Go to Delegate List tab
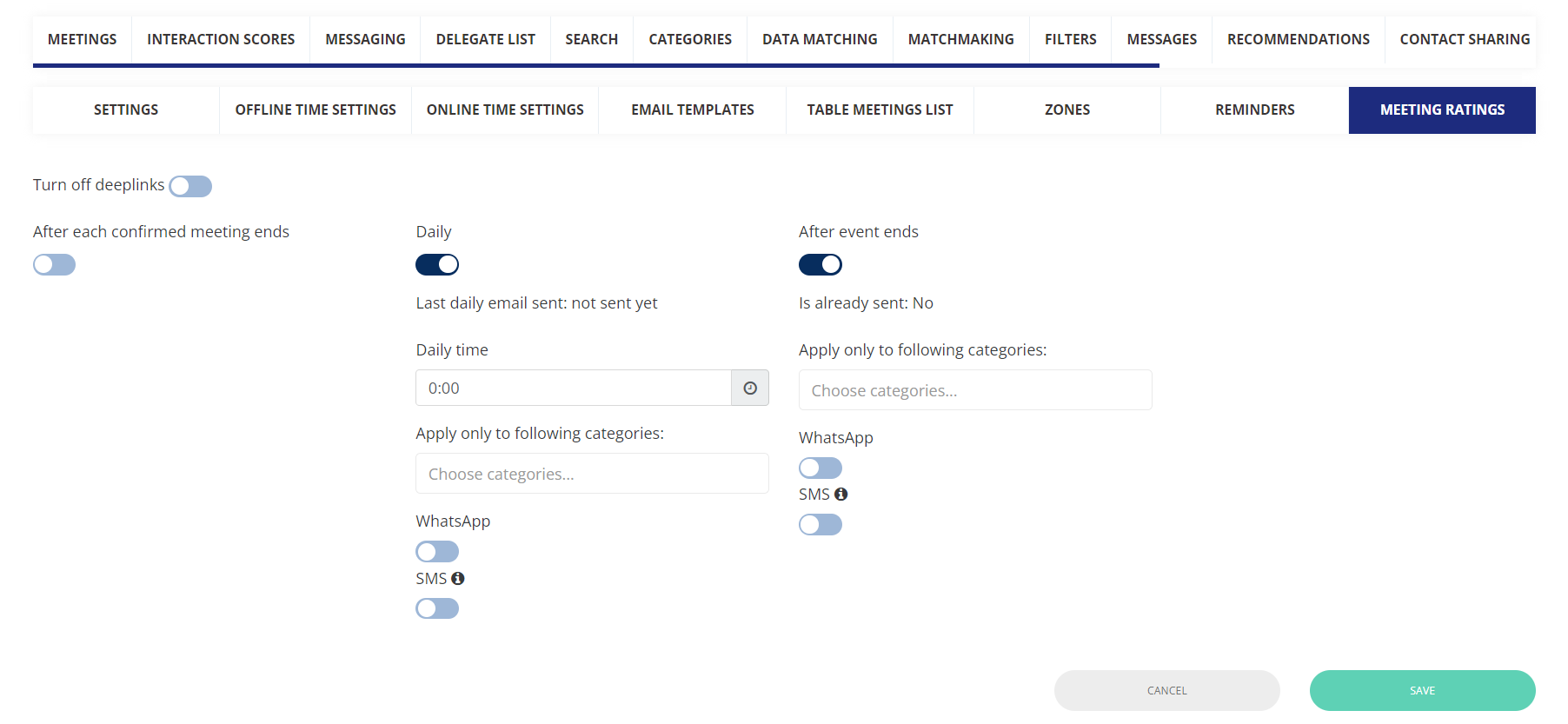Viewport: 1568px width, 724px height. 485,39
